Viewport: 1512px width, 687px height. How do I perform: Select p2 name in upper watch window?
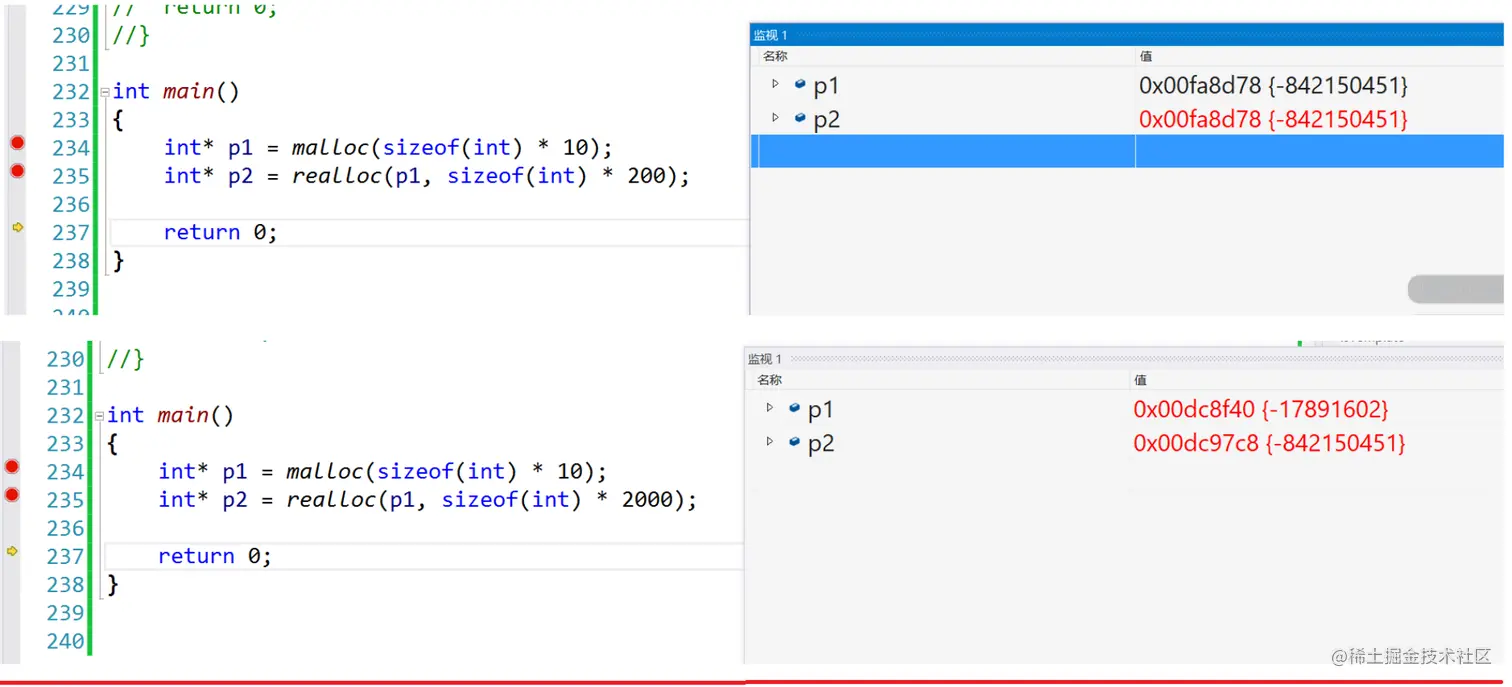click(x=826, y=121)
